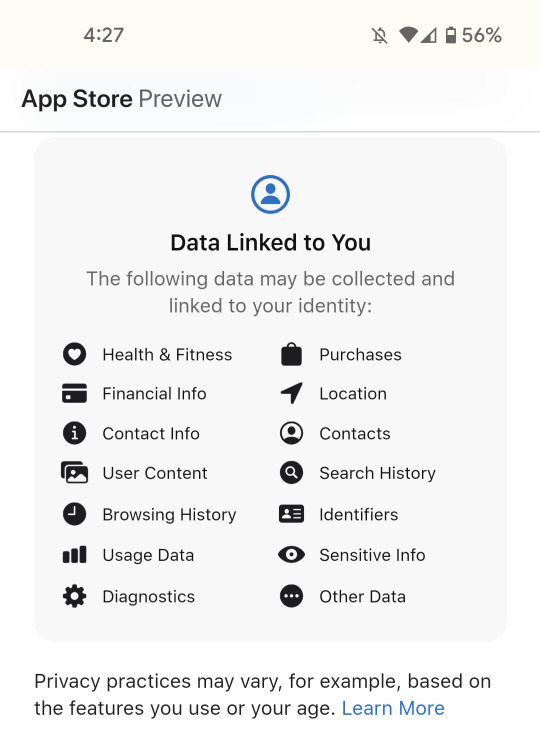Click the blue profile icon above heading
The image size is (540, 749).
point(270,194)
